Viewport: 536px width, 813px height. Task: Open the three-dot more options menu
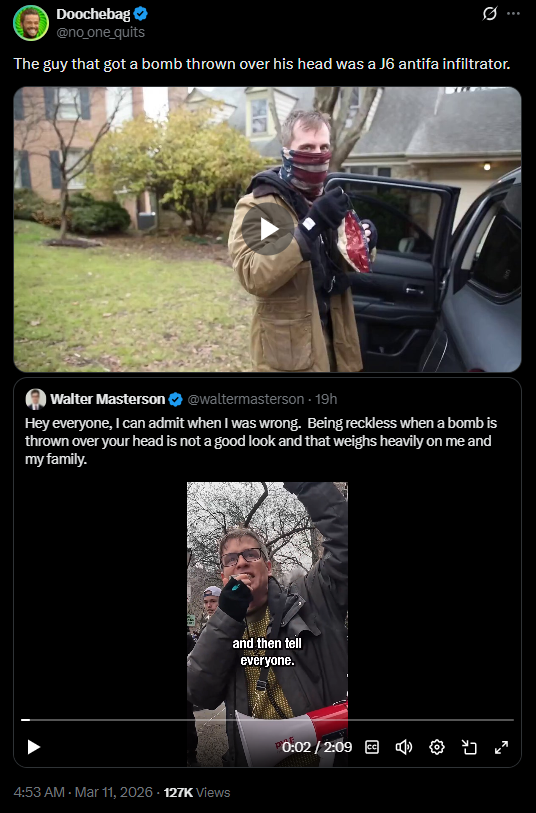coord(513,13)
